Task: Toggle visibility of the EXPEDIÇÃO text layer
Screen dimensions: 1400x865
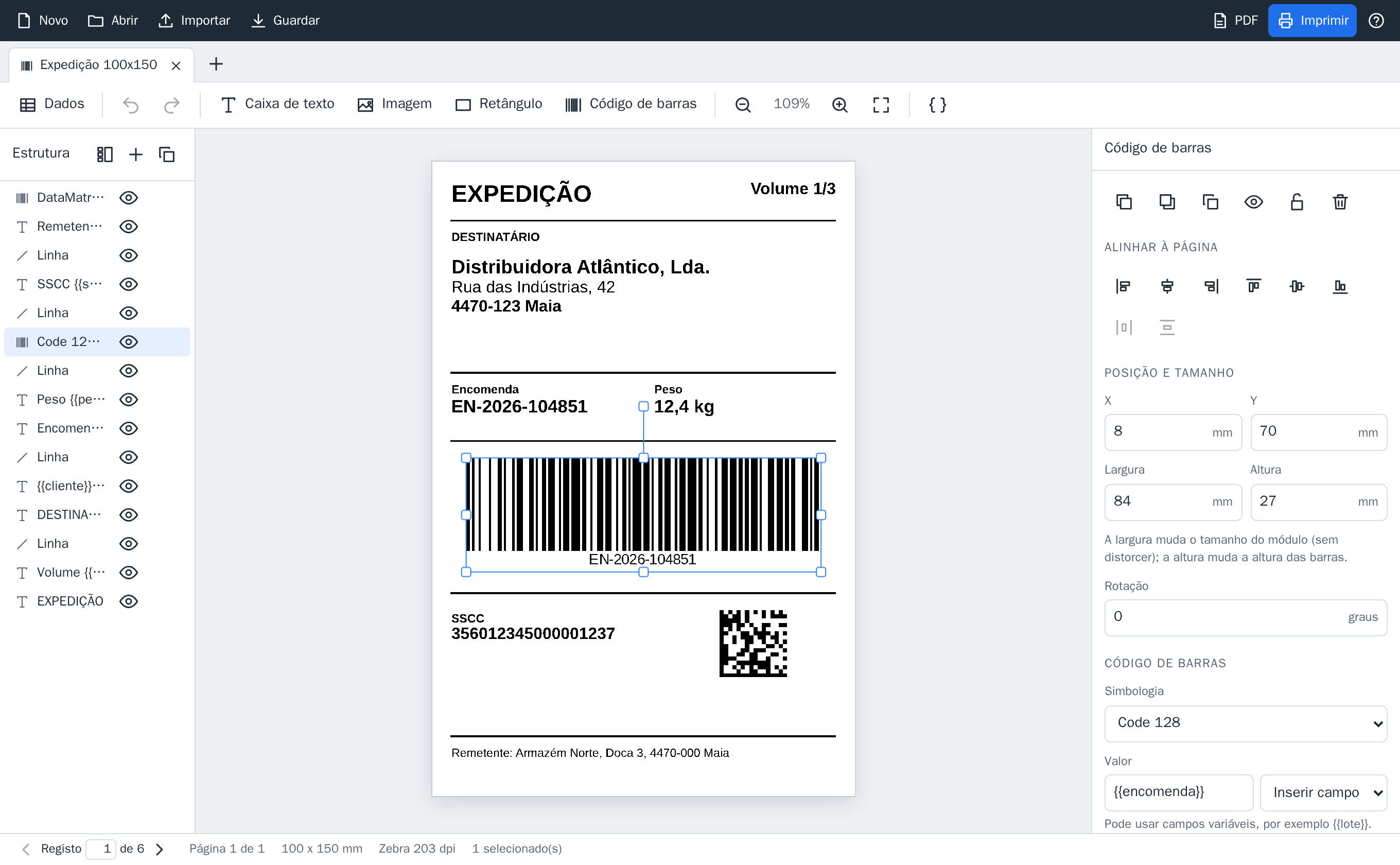Action: pyautogui.click(x=129, y=601)
